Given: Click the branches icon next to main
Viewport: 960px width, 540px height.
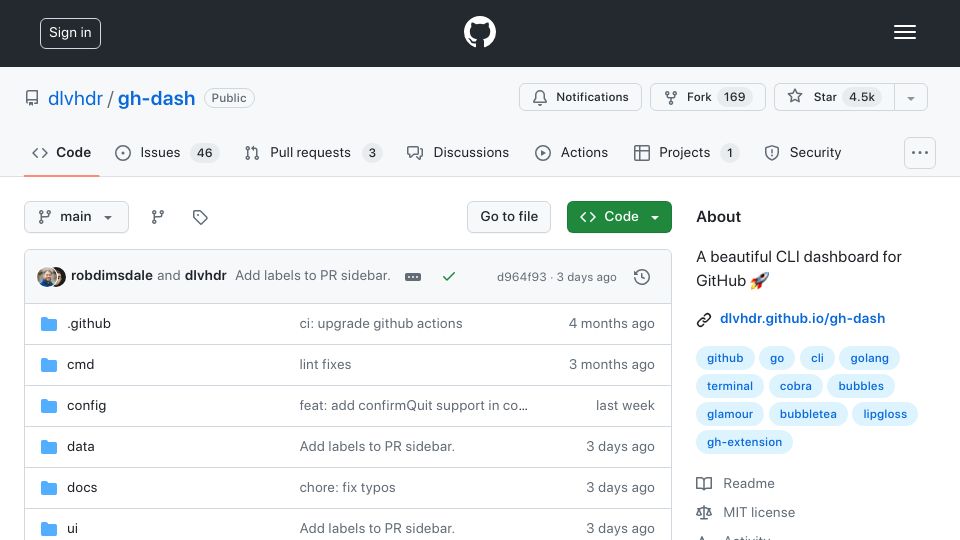Looking at the screenshot, I should coord(157,217).
